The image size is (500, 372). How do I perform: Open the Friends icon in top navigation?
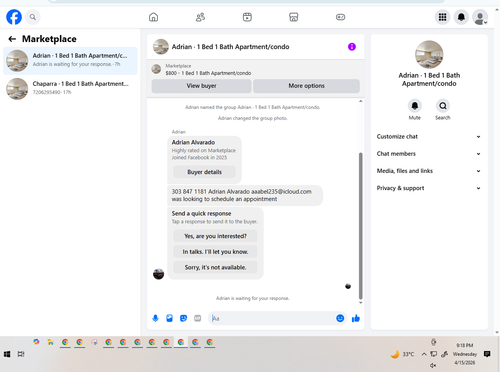[x=200, y=17]
